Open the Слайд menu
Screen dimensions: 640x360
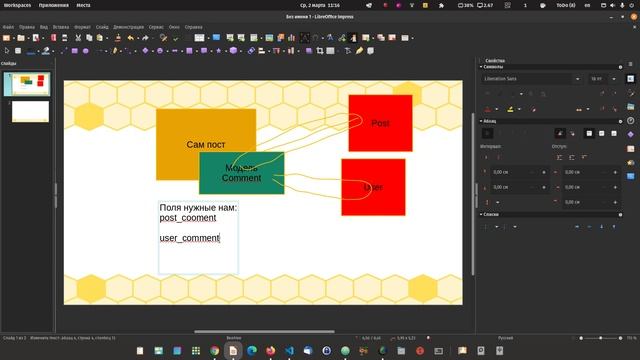[102, 27]
